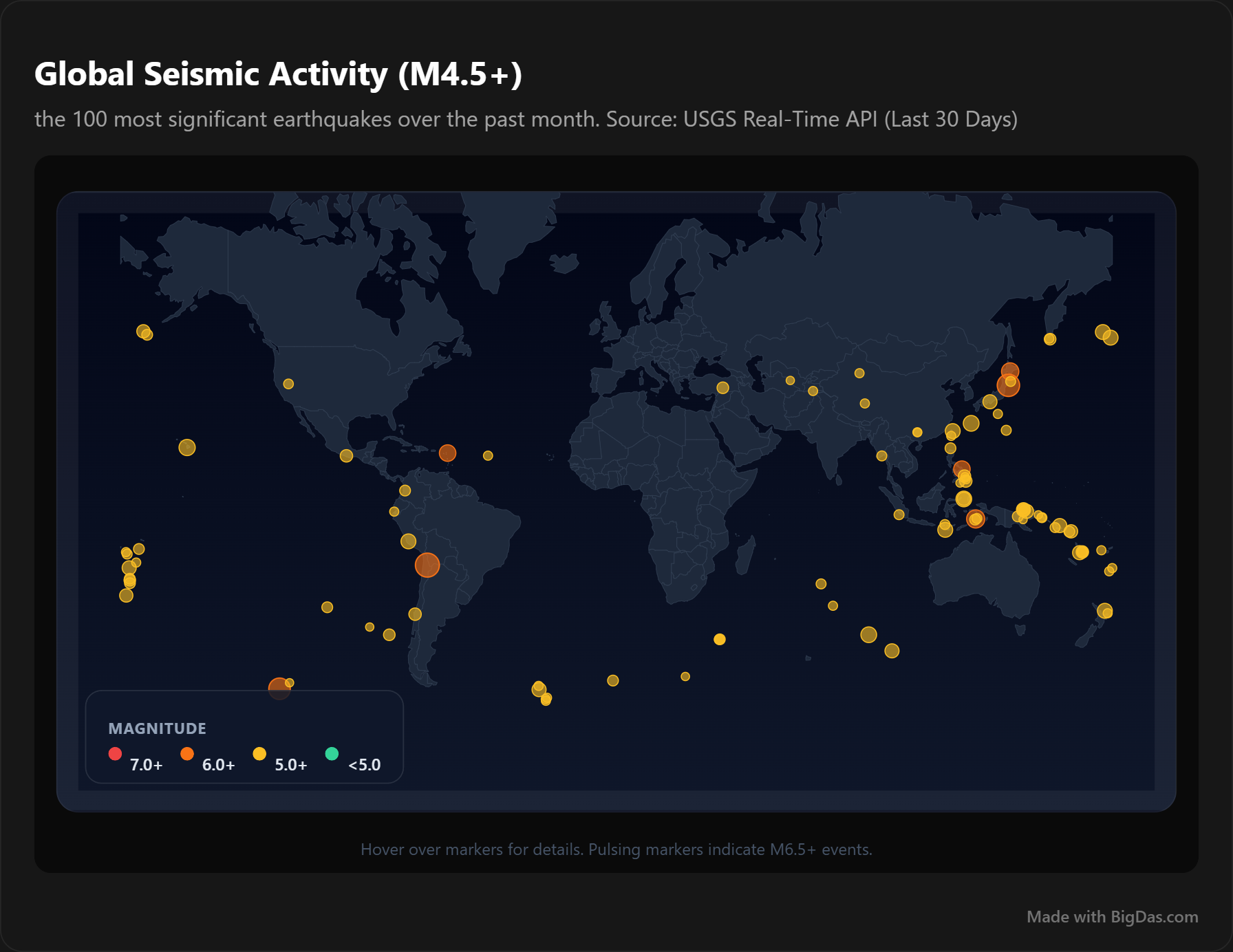Screen dimensions: 1233x952
Task: Select the orange quake marker in the Caribbean
Action: coord(447,453)
